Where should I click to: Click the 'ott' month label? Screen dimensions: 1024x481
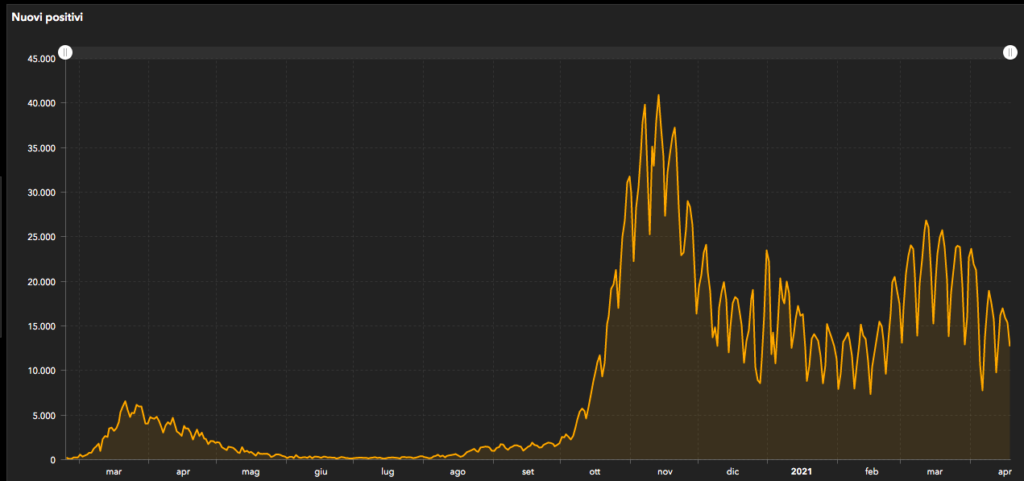pyautogui.click(x=594, y=471)
